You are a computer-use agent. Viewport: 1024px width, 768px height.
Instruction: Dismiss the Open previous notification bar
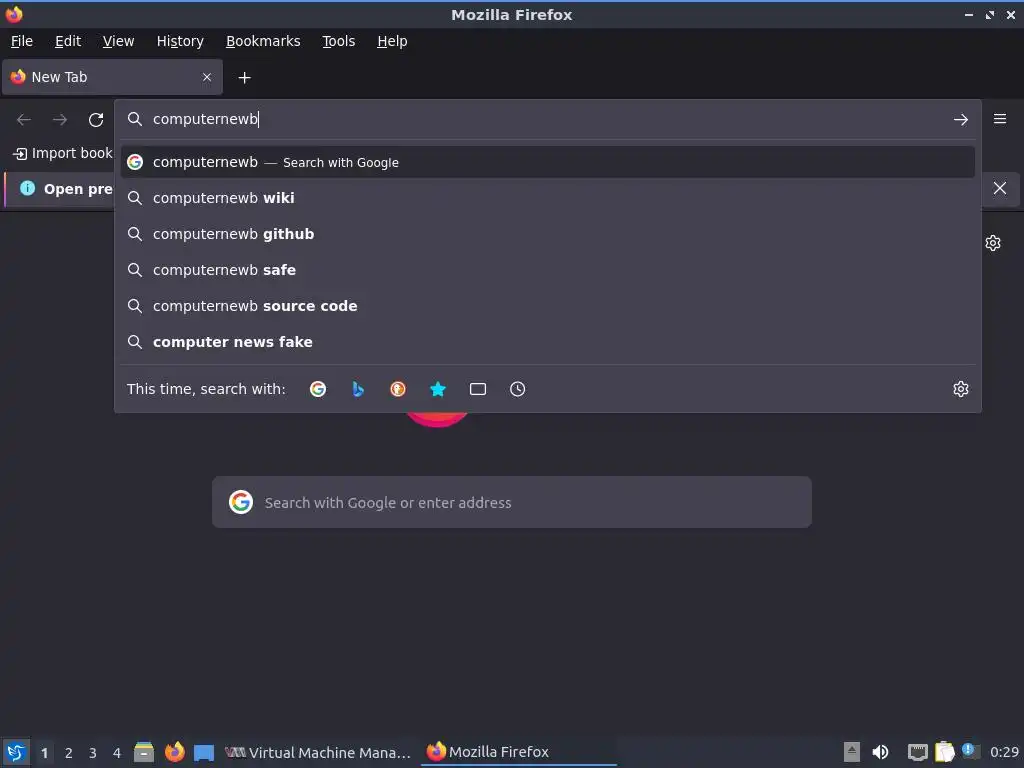click(x=999, y=188)
